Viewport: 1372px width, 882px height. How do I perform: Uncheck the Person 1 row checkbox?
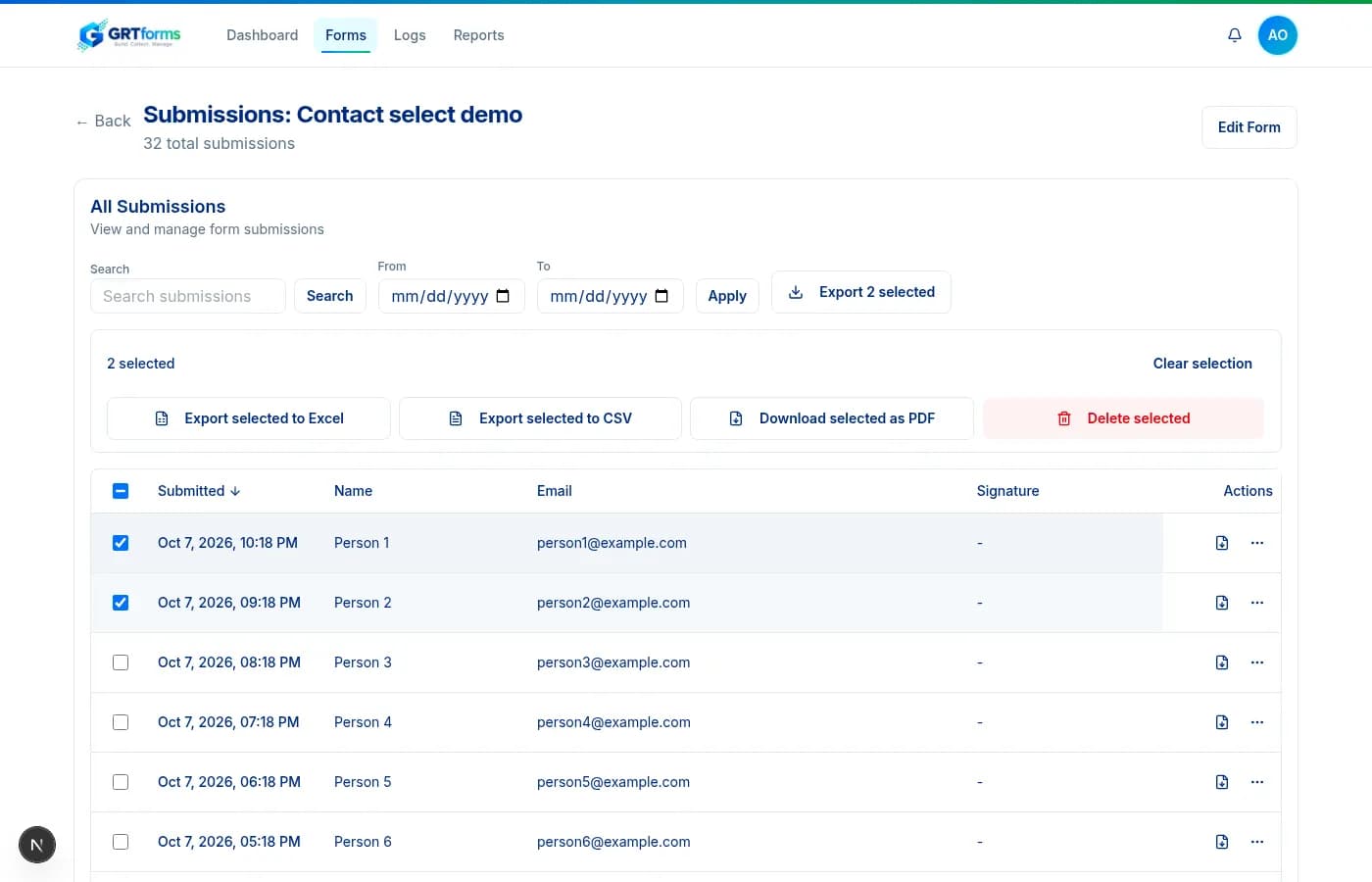click(121, 543)
